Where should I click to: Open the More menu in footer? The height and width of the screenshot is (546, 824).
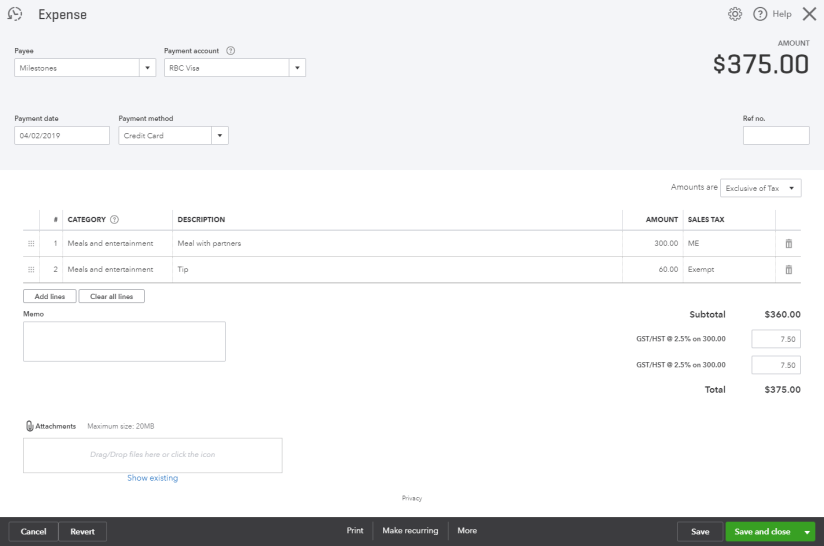click(x=467, y=531)
